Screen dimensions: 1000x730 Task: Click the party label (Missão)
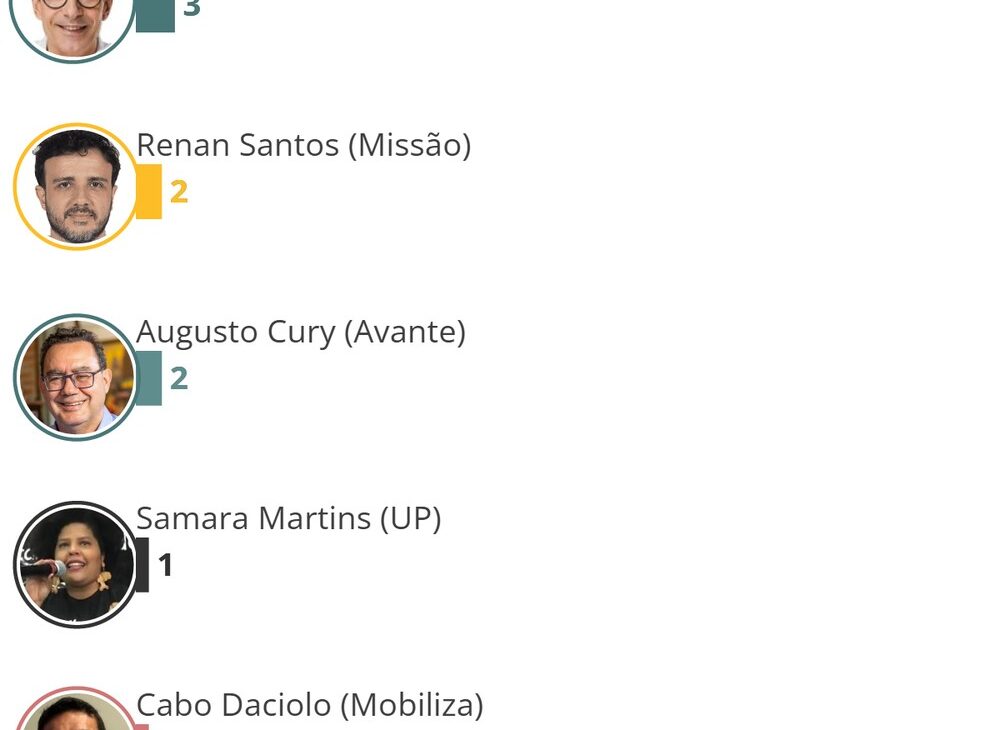pos(409,145)
